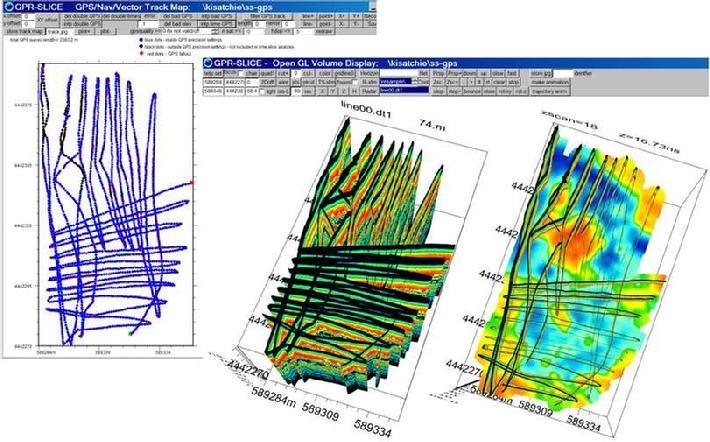Click the identifier input field
The width and height of the screenshot is (710, 442).
coord(563,73)
